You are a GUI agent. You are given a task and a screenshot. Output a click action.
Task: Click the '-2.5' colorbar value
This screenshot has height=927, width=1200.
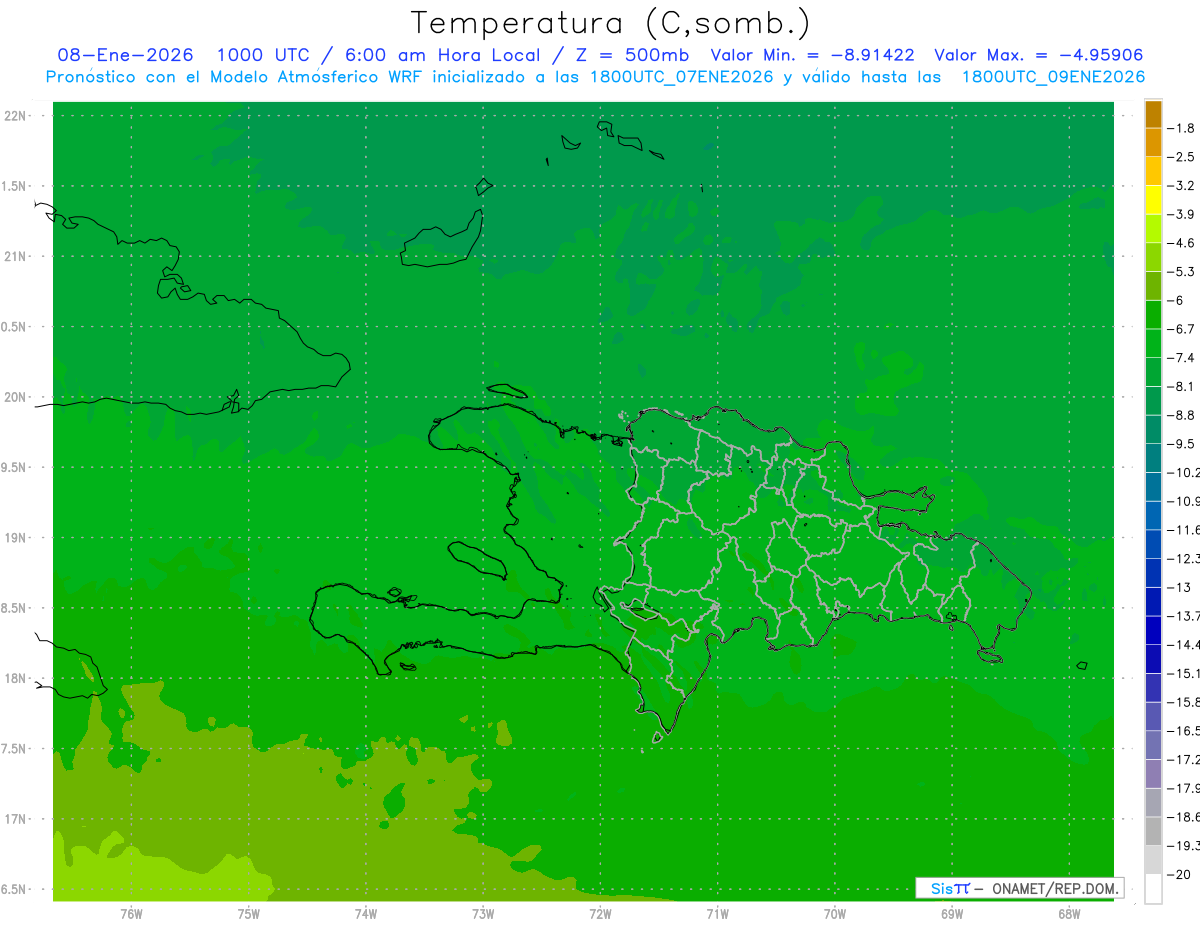(1181, 157)
